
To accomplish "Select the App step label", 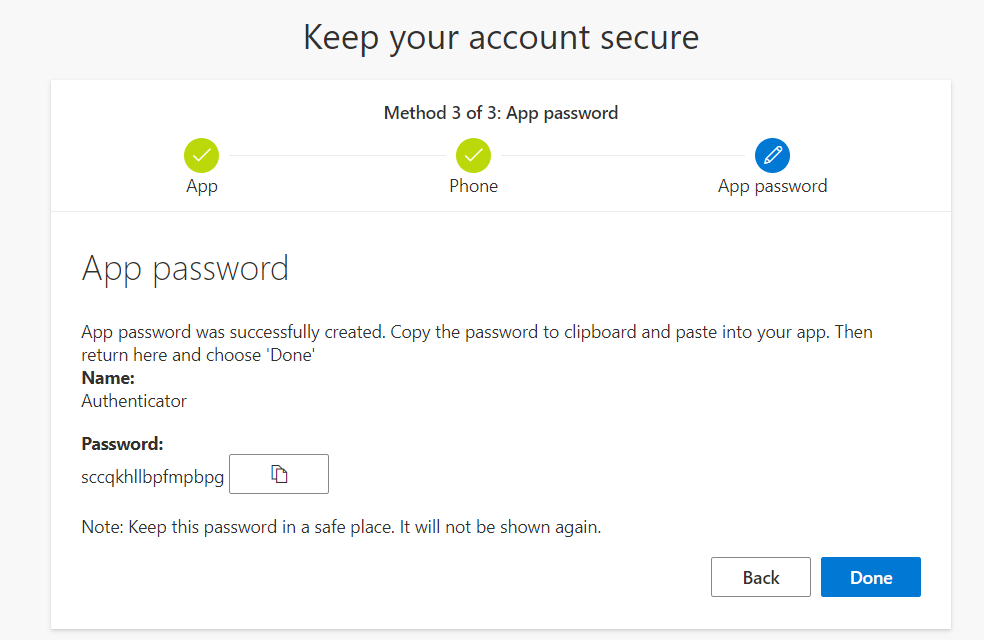I will 201,186.
